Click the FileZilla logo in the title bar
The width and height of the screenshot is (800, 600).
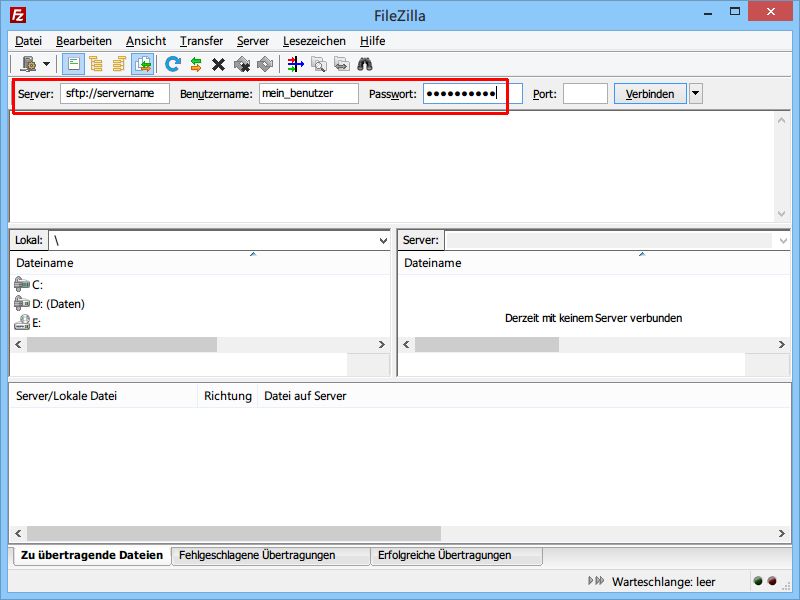coord(18,15)
